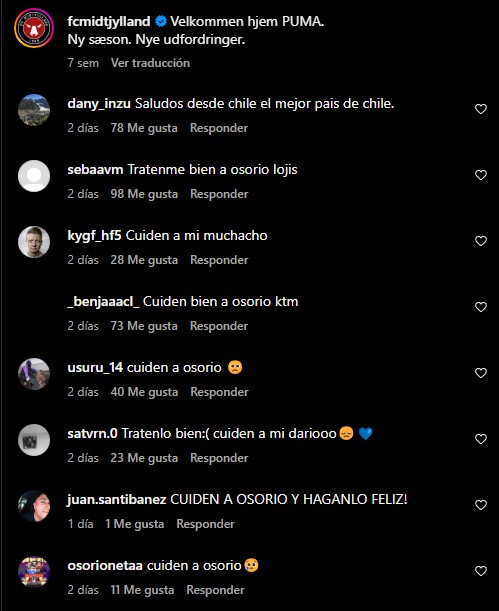Screen dimensions: 499x611
Task: Reply to osorionetaa's comment
Action: click(215, 590)
